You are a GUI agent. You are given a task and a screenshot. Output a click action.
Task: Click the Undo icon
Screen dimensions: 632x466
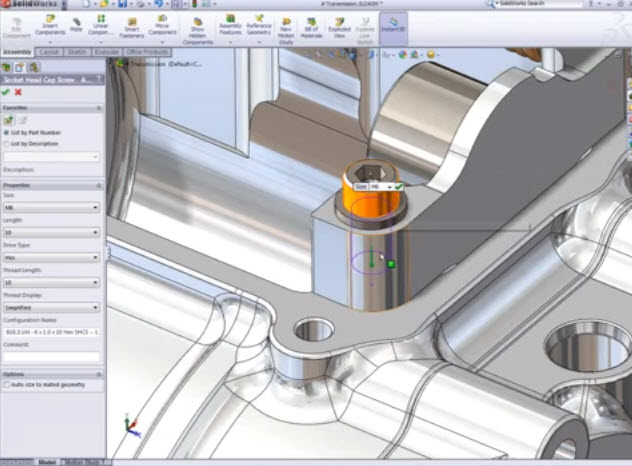point(158,4)
